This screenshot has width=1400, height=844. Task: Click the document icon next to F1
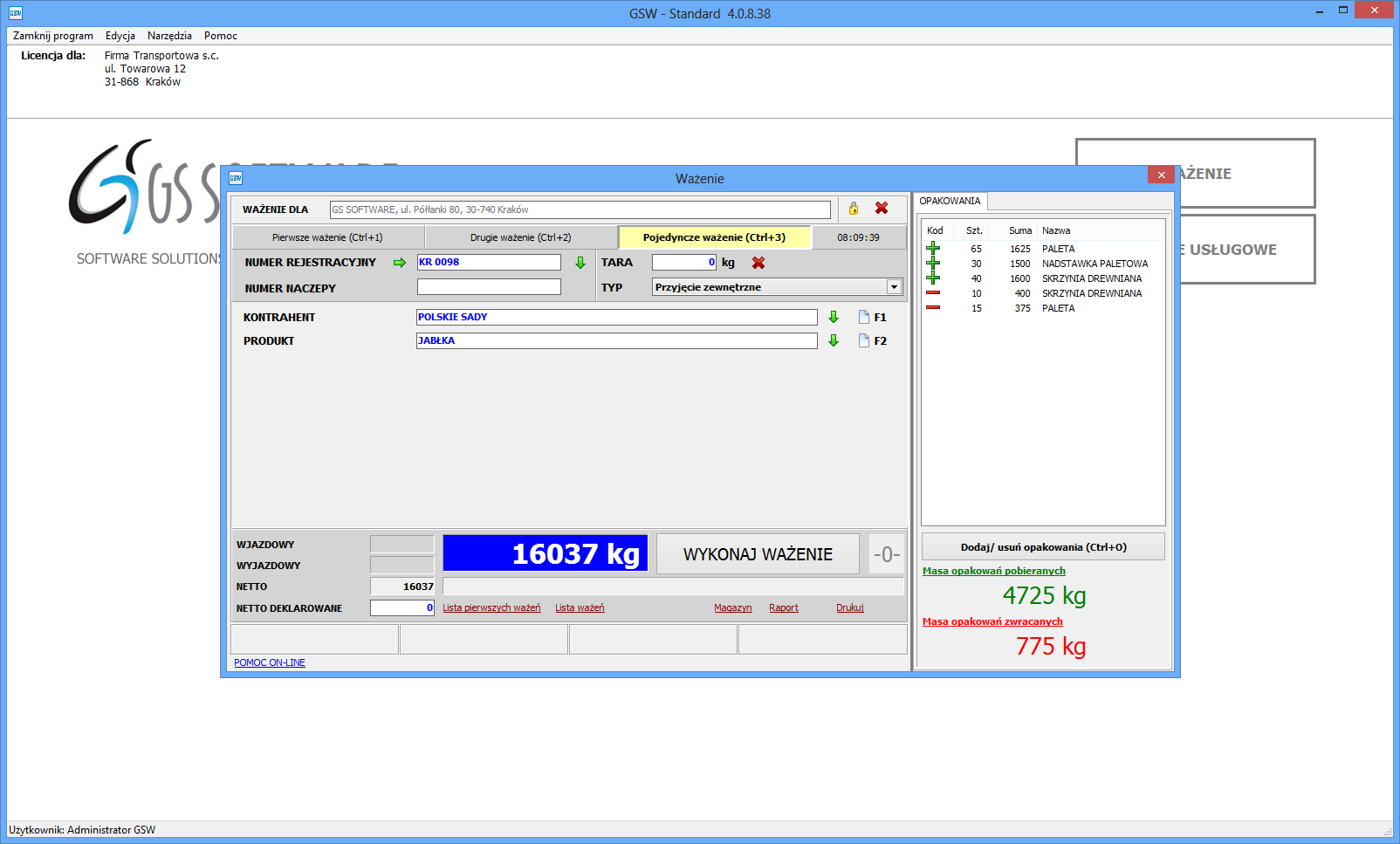tap(864, 317)
